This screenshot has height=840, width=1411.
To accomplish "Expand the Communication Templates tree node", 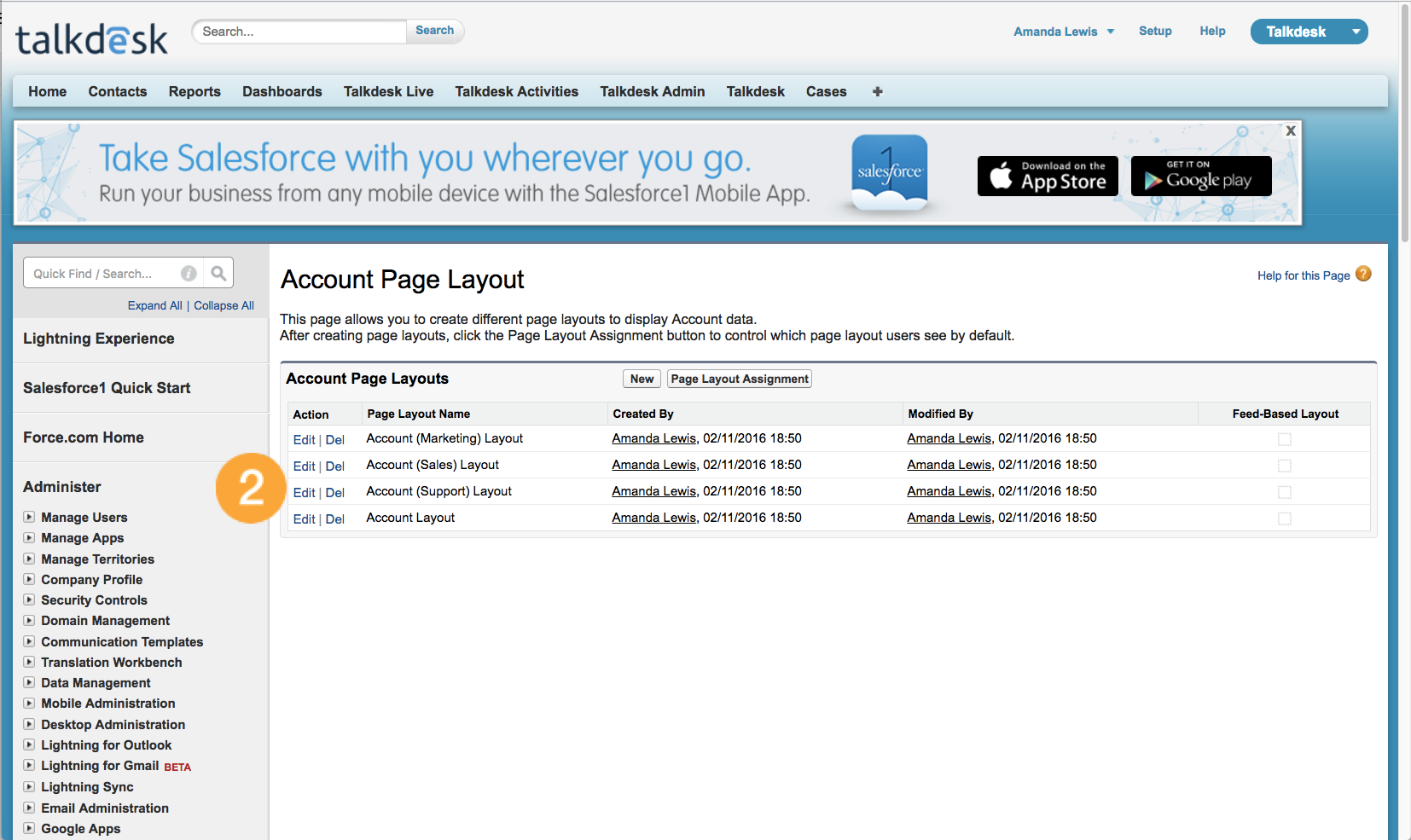I will coord(29,641).
